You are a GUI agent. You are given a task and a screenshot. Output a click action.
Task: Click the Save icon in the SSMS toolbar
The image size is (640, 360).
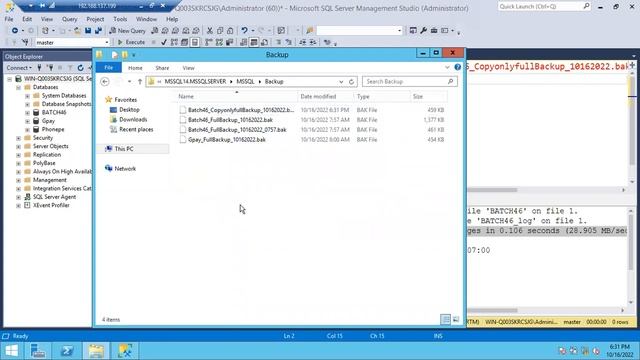(88, 31)
